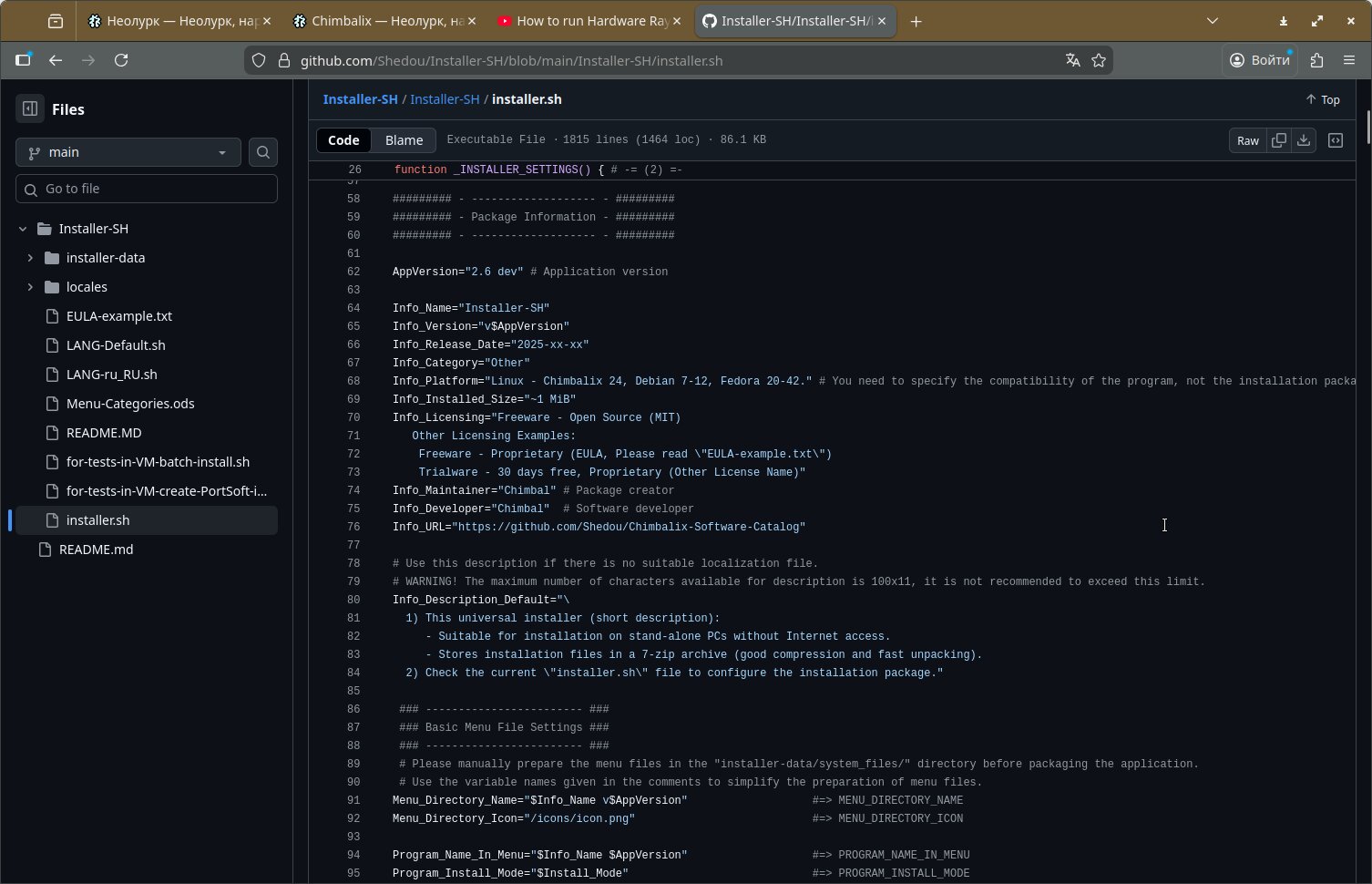Click the file search magnifier icon
Viewport: 1372px width, 884px height.
[x=263, y=152]
